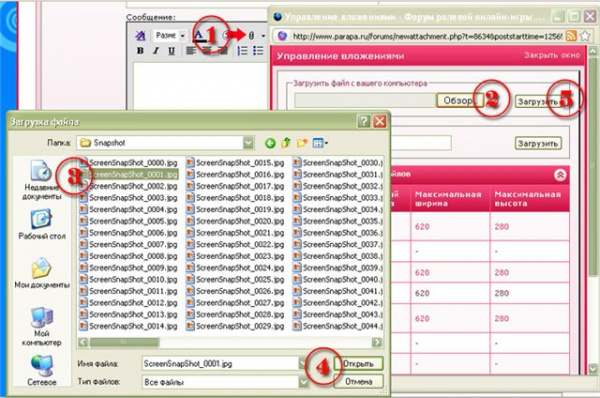Select file ScreenSnapShot_0000.jpg
This screenshot has height=398, width=600.
pyautogui.click(x=129, y=163)
